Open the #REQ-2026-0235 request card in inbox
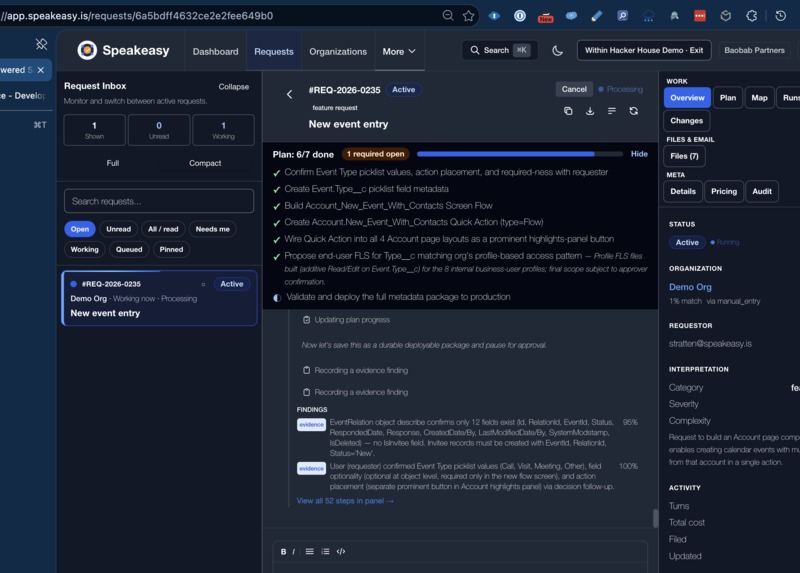The height and width of the screenshot is (573, 800). tap(159, 298)
